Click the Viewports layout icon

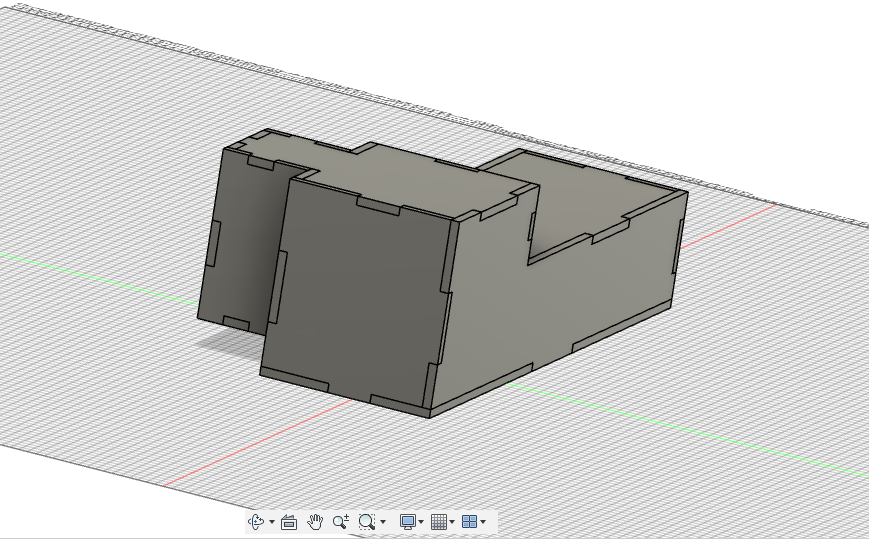pyautogui.click(x=469, y=521)
